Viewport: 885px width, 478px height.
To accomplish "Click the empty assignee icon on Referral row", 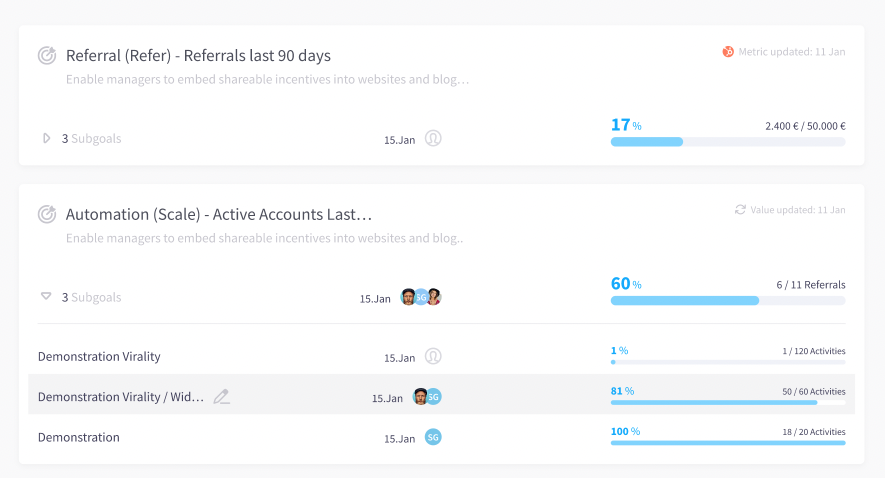I will pos(433,139).
